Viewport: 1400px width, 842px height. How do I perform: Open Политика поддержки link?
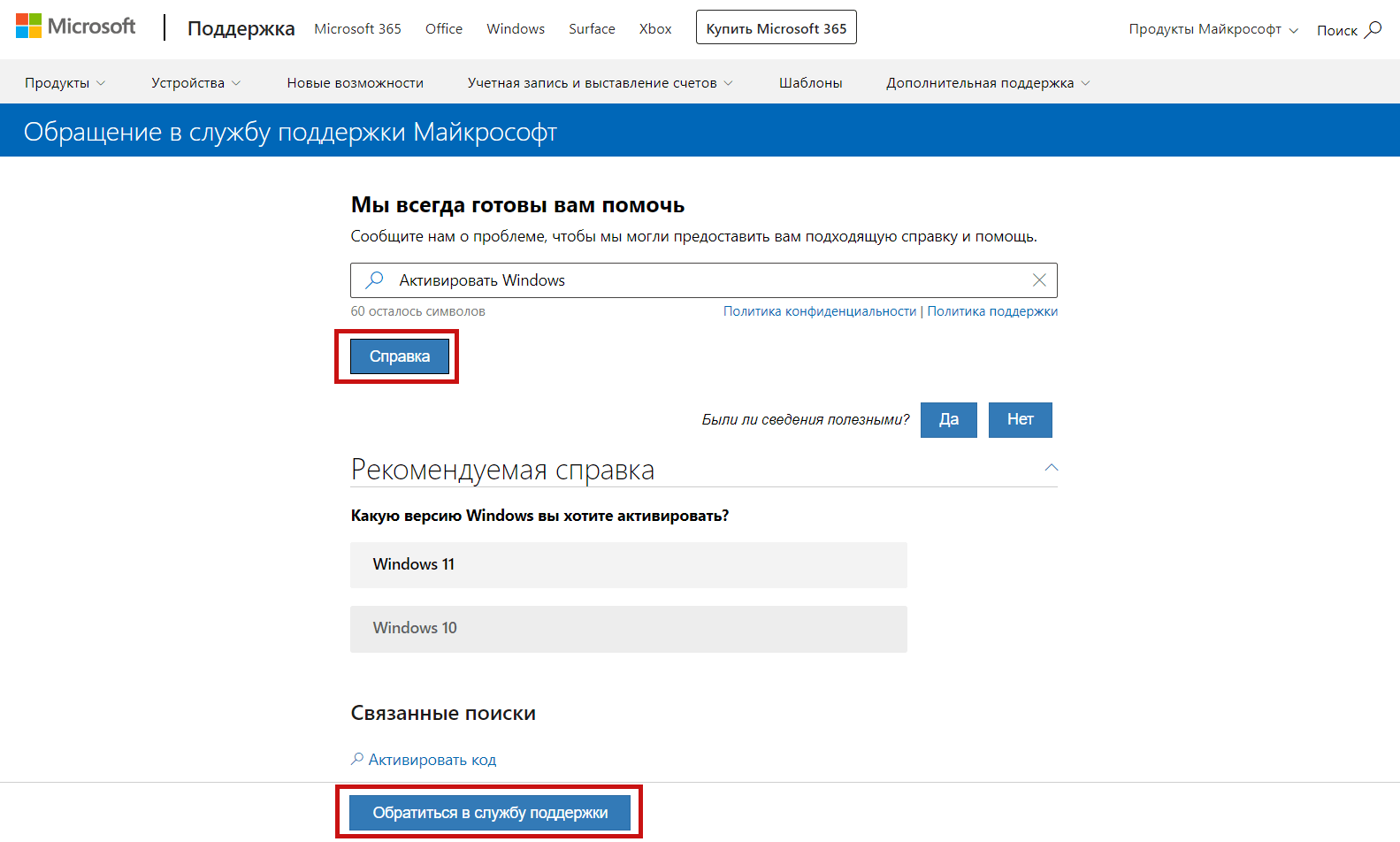(x=992, y=311)
